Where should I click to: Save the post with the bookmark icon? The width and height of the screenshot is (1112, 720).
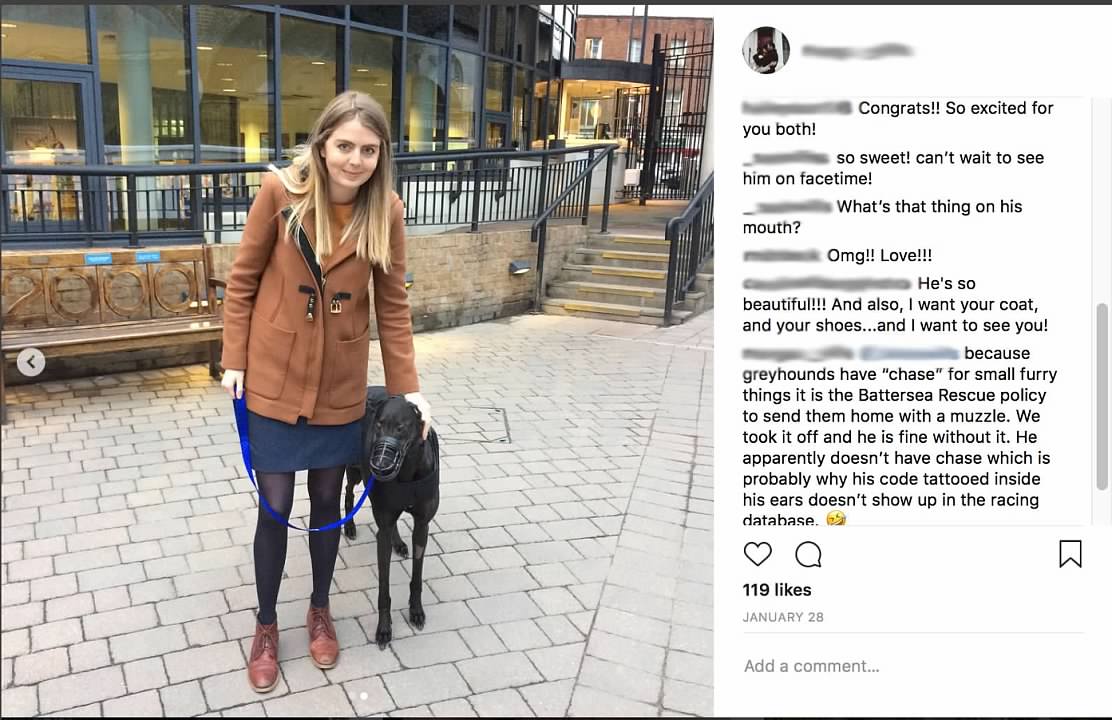tap(1070, 554)
